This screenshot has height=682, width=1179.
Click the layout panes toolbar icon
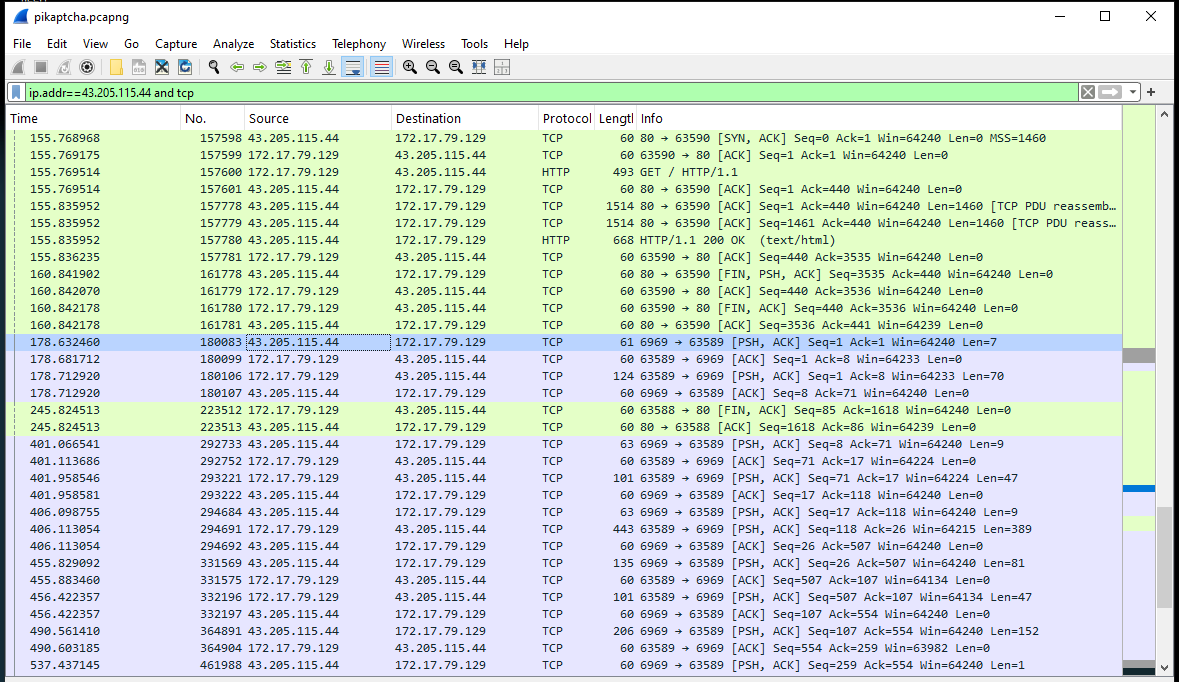tap(502, 68)
